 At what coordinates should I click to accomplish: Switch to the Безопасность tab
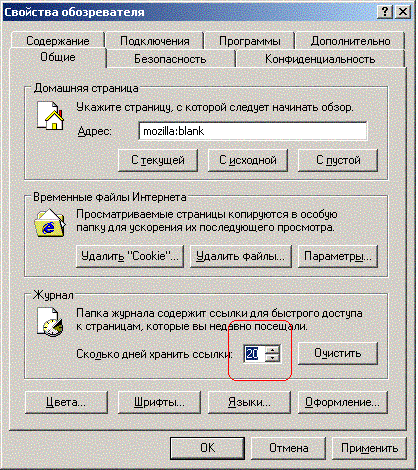point(170,59)
